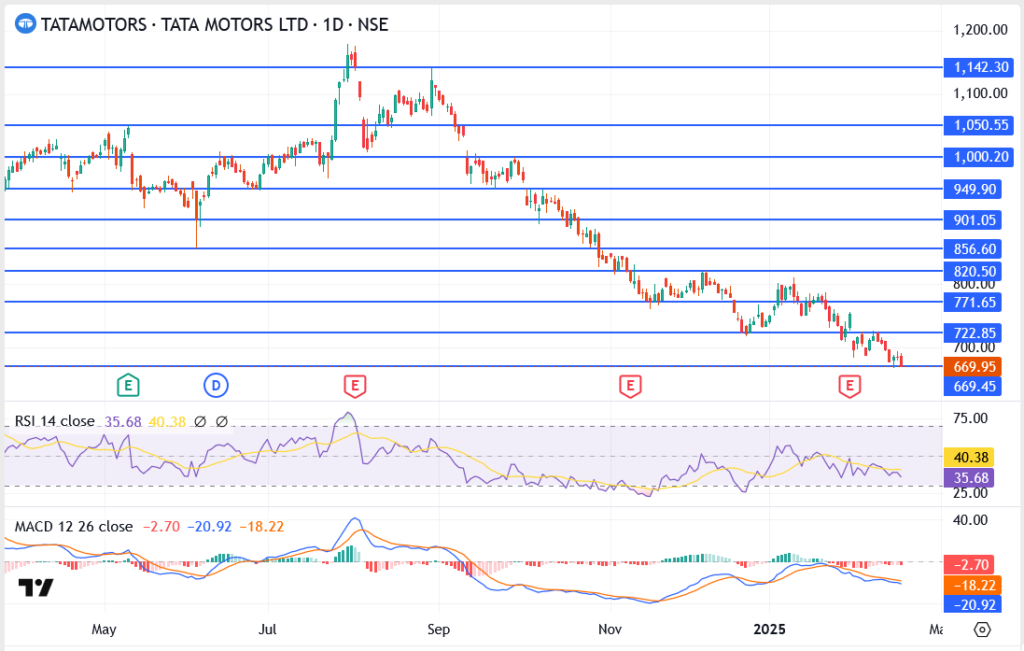The image size is (1024, 651).
Task: Click the Tata Motors logo icon
Action: [25, 24]
